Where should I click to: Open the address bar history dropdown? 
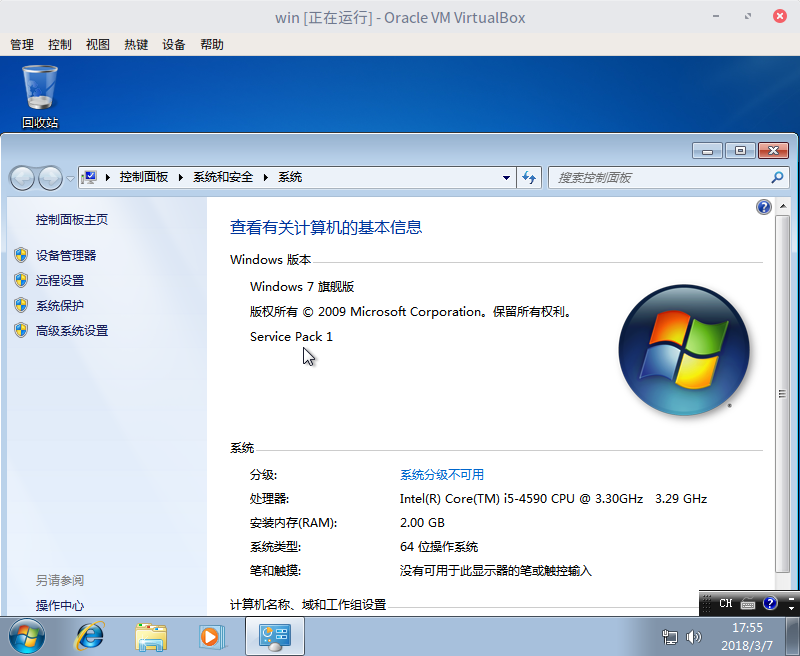506,178
